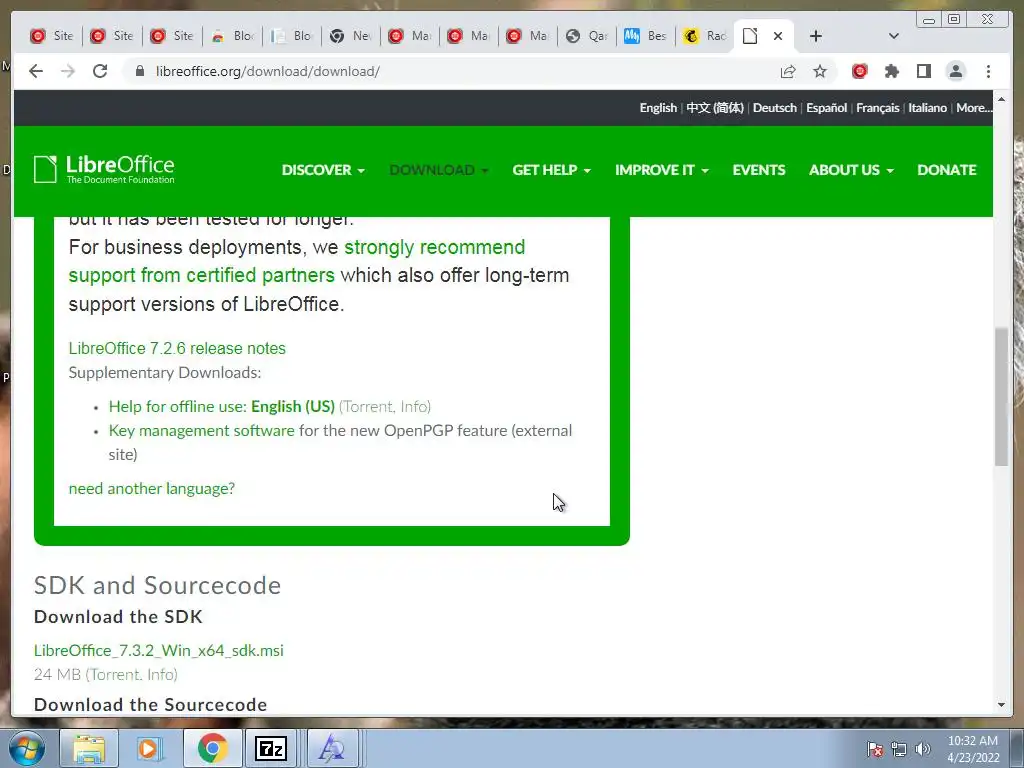Close the current LibreOffice tab

pyautogui.click(x=778, y=36)
